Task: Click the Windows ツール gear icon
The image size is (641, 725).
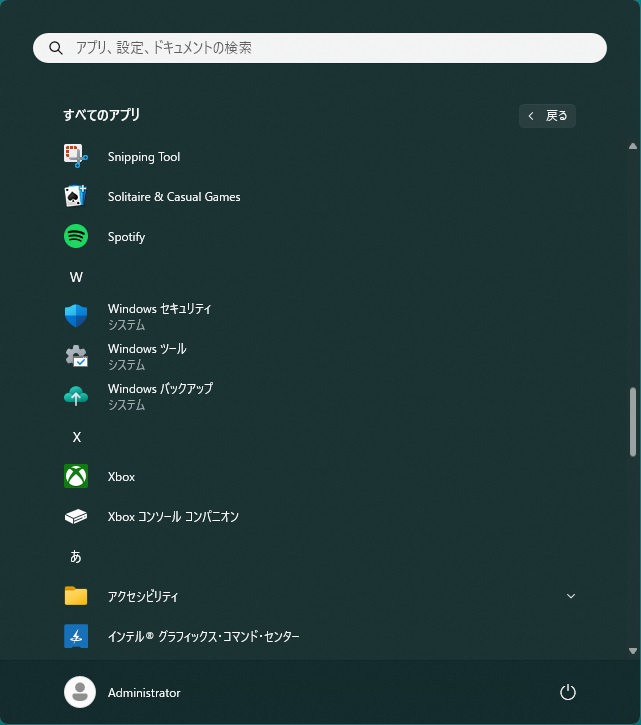Action: pos(76,356)
